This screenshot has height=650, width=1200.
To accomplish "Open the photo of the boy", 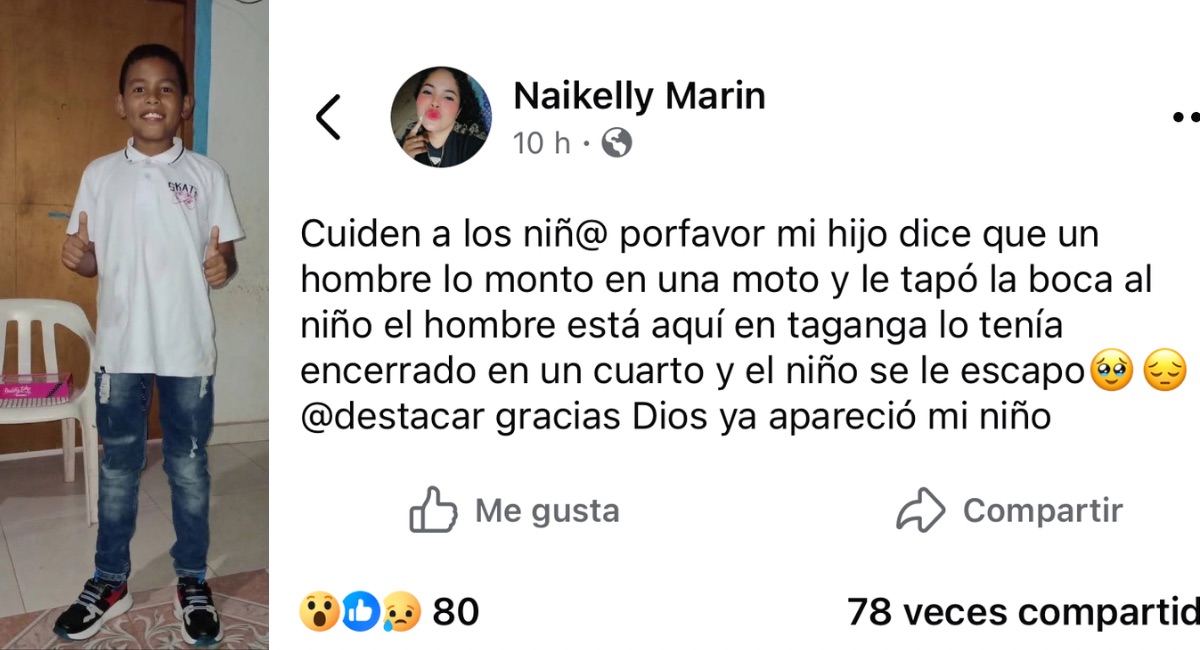I will click(x=134, y=325).
